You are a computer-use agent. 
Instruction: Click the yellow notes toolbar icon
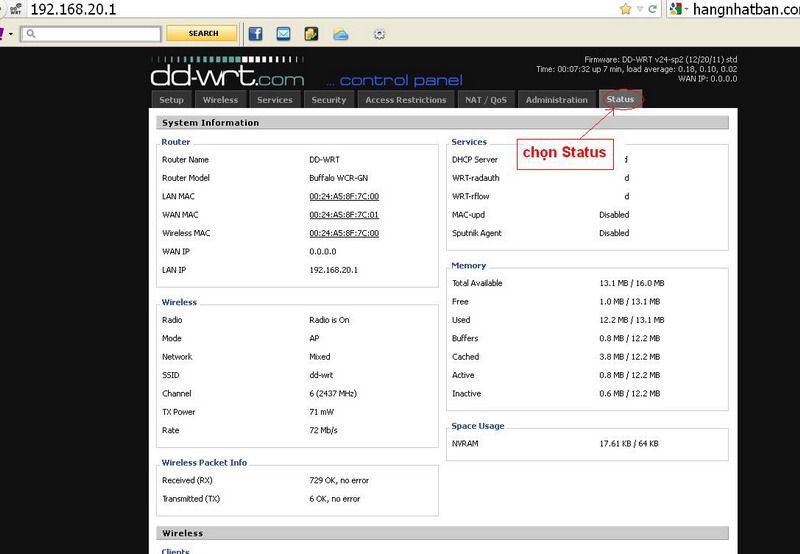[x=311, y=34]
